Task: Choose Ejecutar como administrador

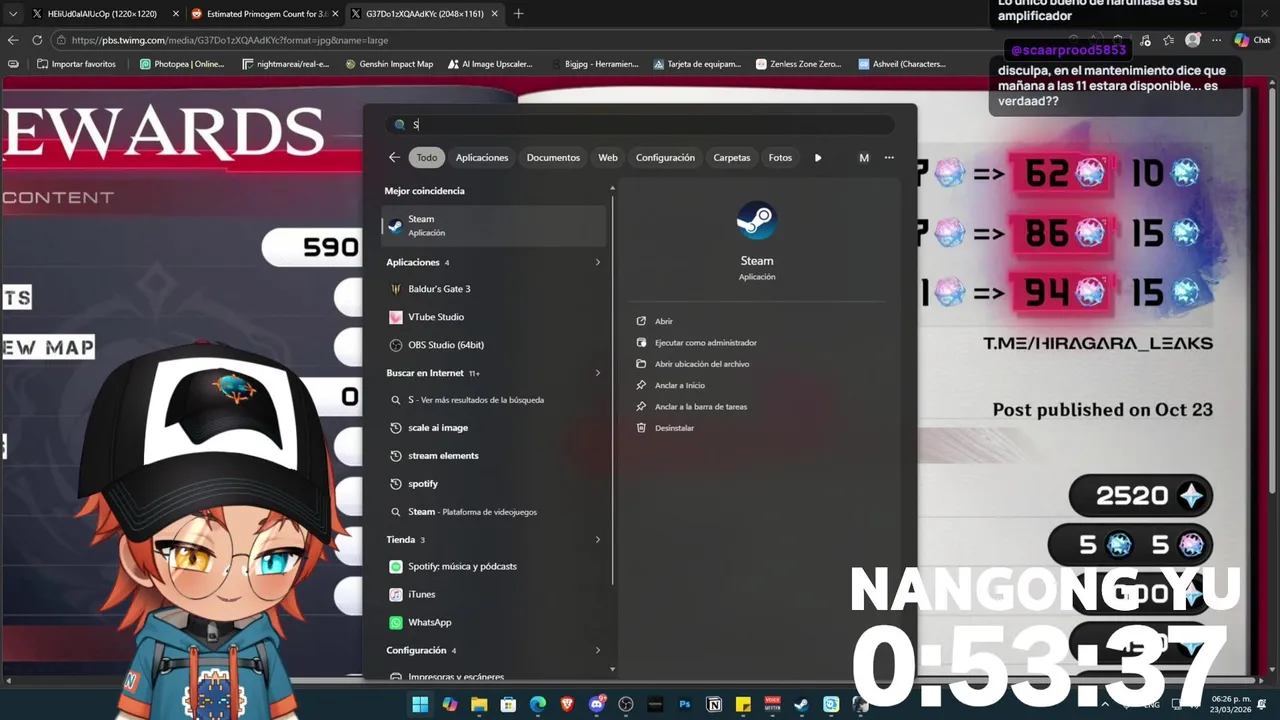Action: [705, 342]
